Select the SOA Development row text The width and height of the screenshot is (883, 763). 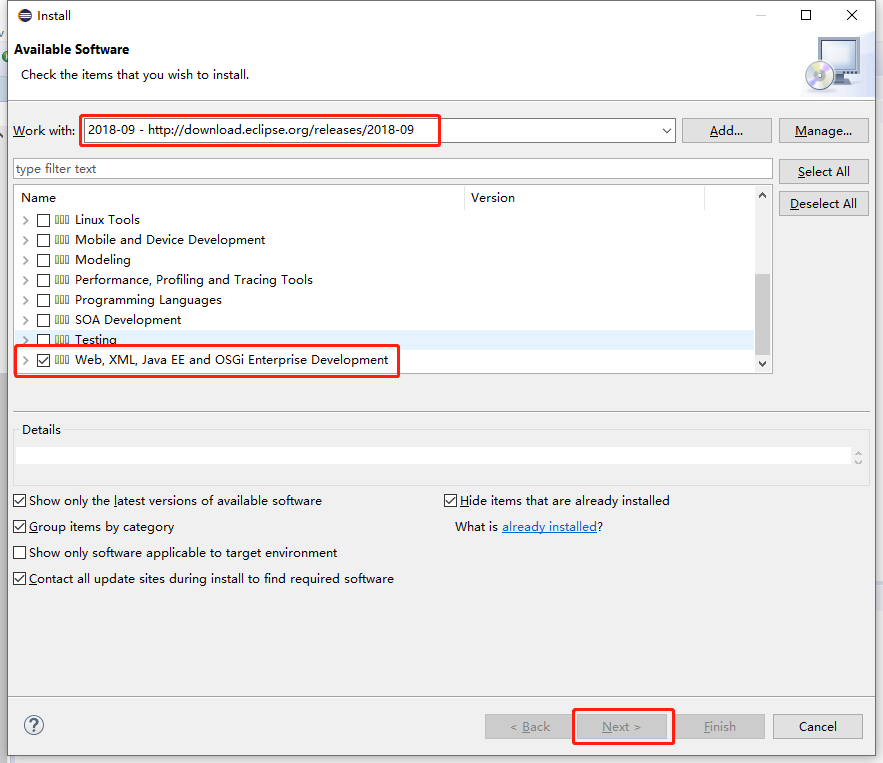tap(128, 320)
